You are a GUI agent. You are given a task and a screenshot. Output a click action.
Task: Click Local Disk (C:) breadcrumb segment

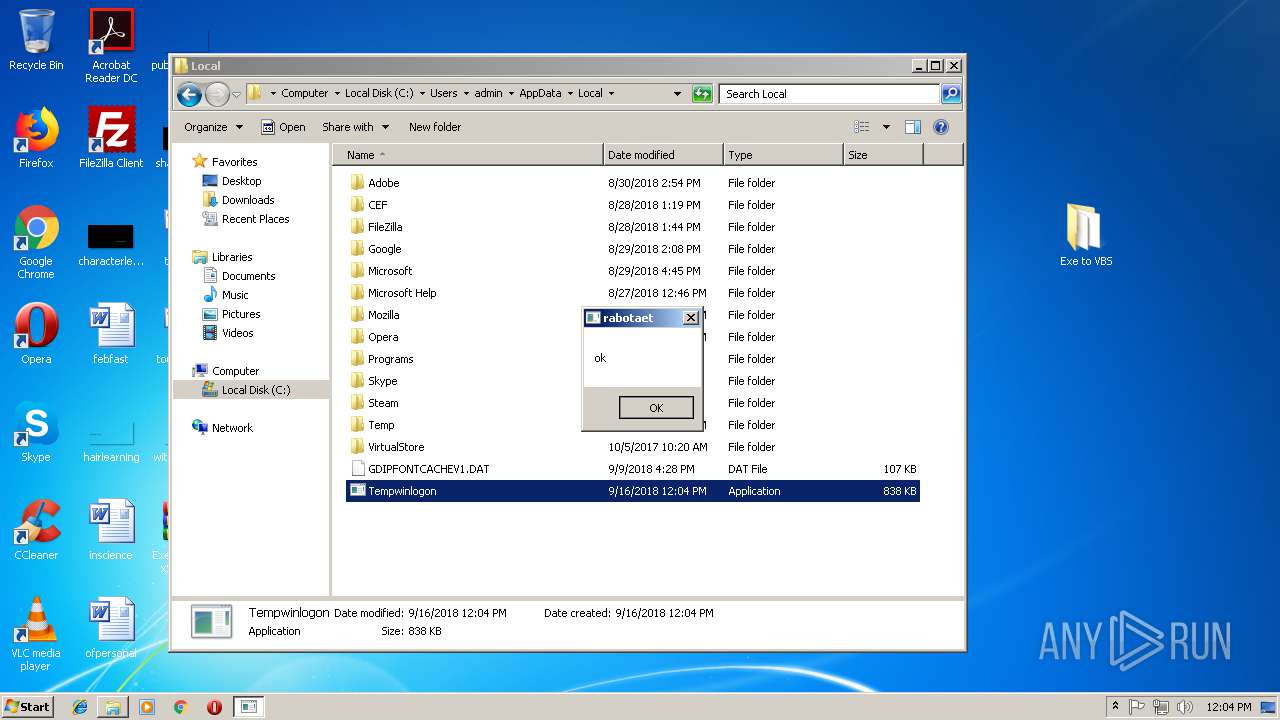click(379, 94)
